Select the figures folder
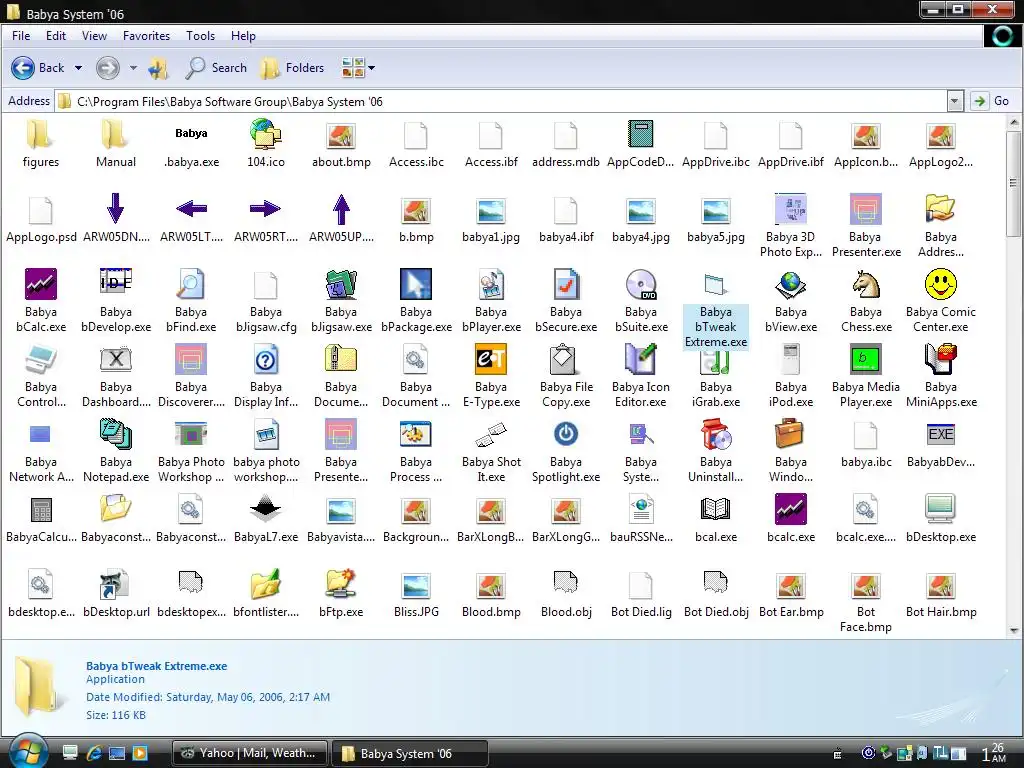This screenshot has height=768, width=1024. 40,135
